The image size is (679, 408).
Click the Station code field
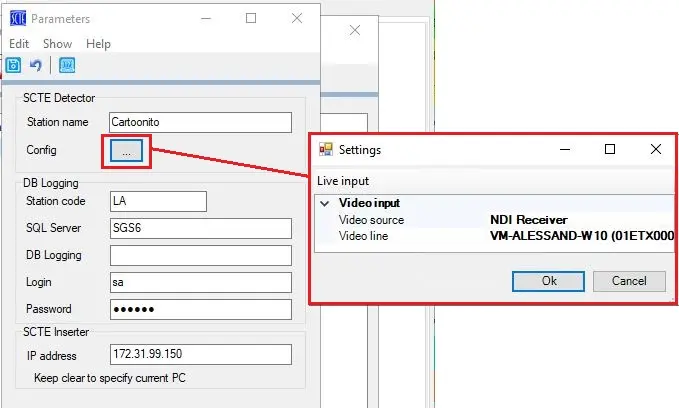(x=157, y=201)
